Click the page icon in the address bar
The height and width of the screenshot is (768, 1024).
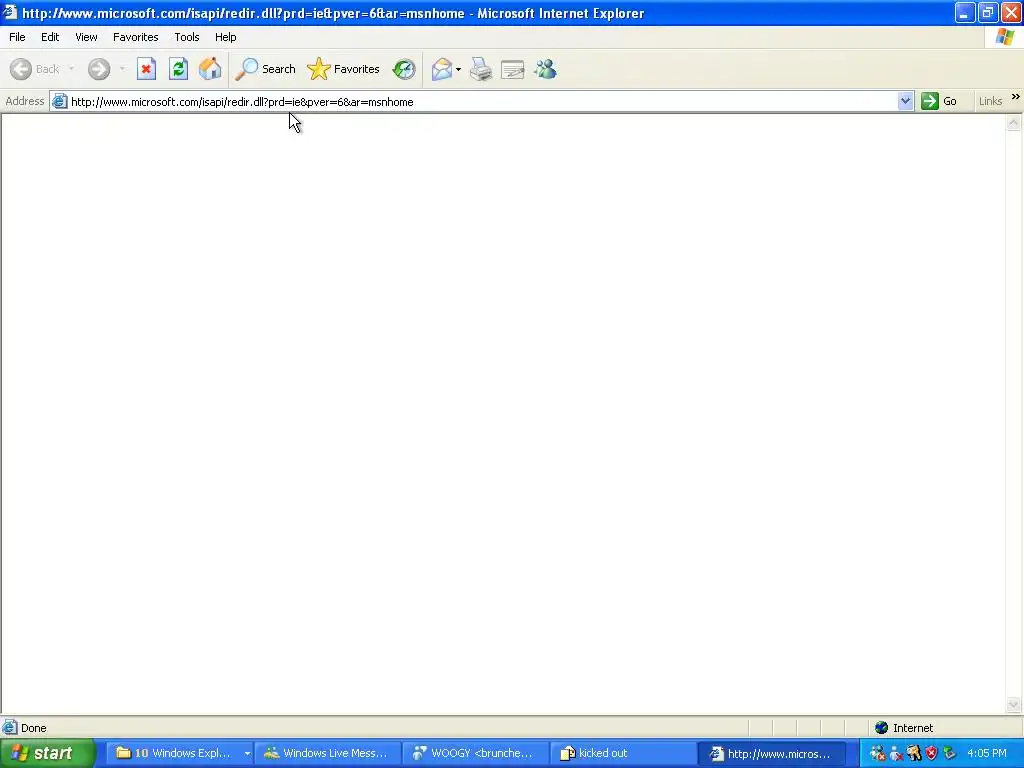tap(59, 101)
